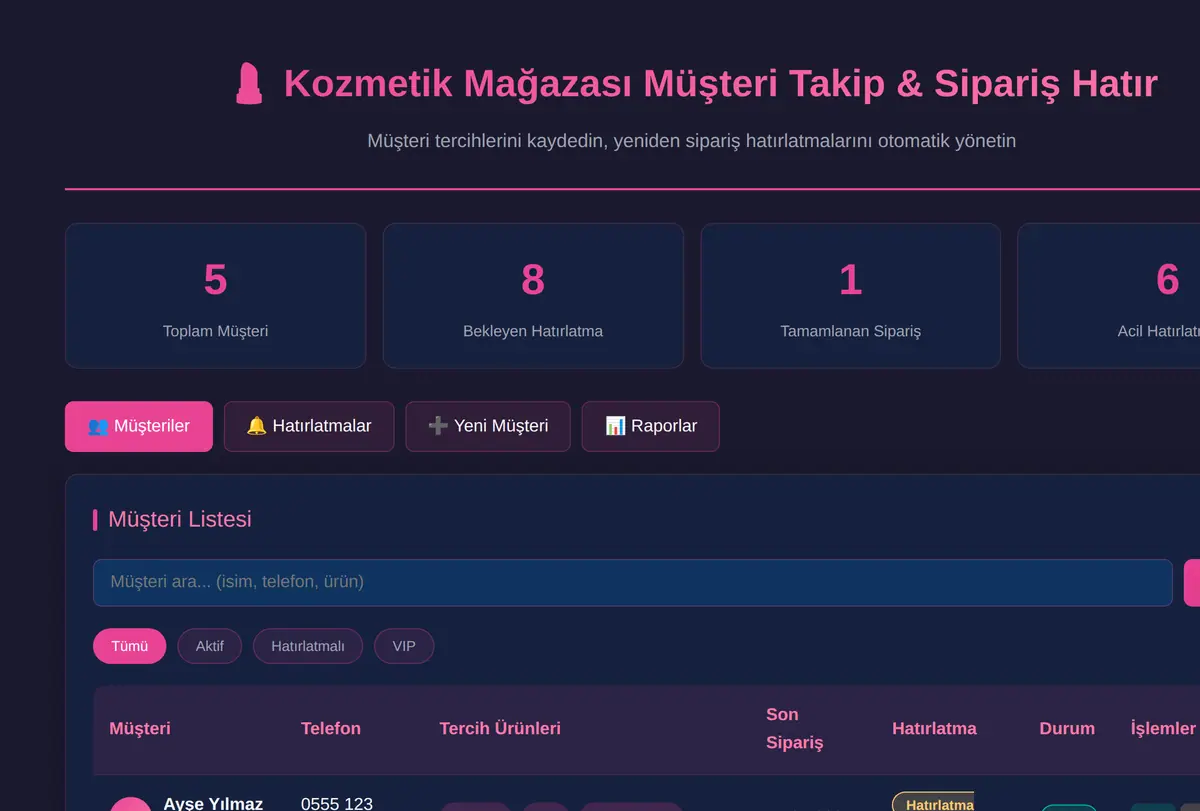This screenshot has width=1200, height=811.
Task: Click the people icon on Müşteriler
Action: tap(98, 426)
